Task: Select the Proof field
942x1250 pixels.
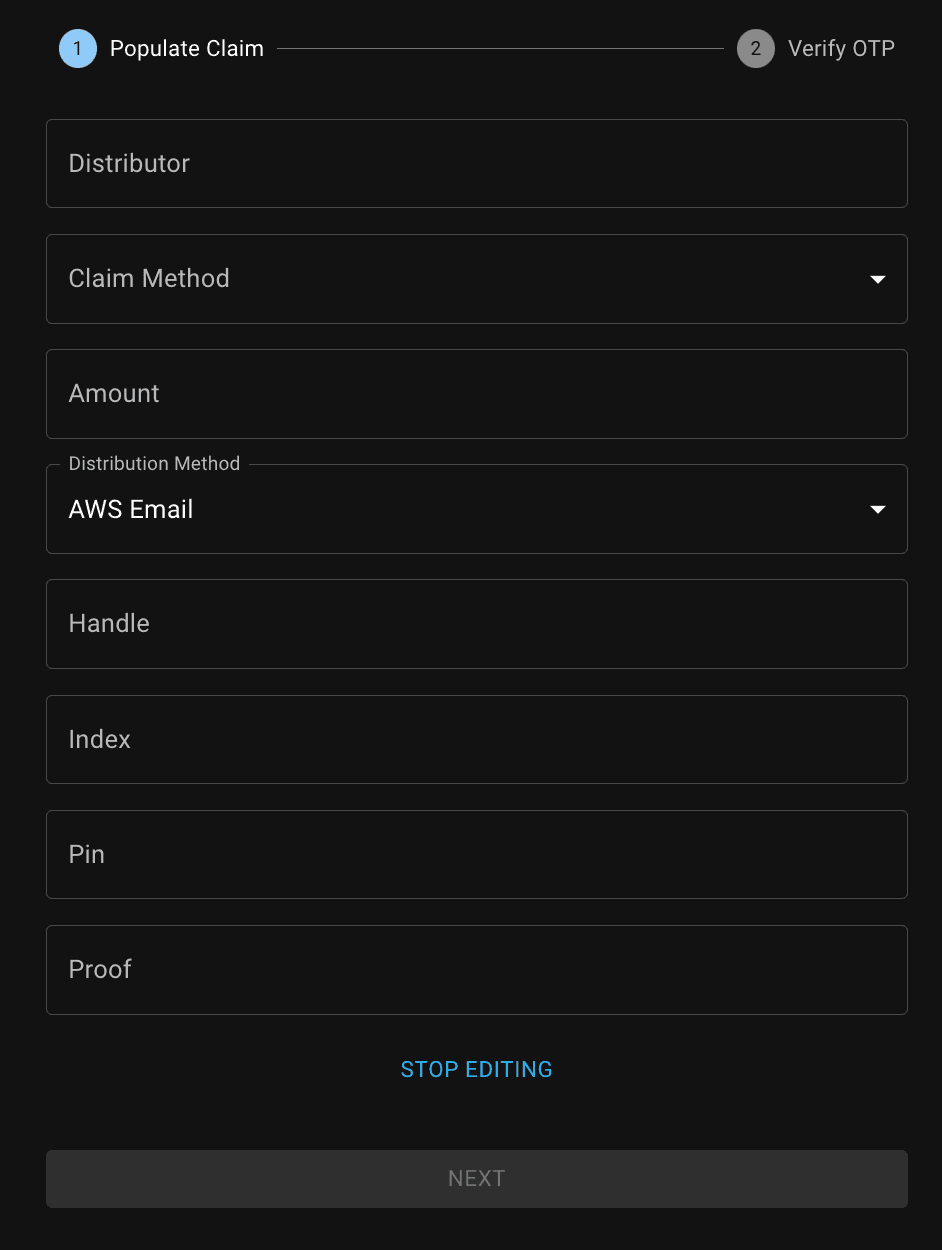Action: [x=477, y=969]
